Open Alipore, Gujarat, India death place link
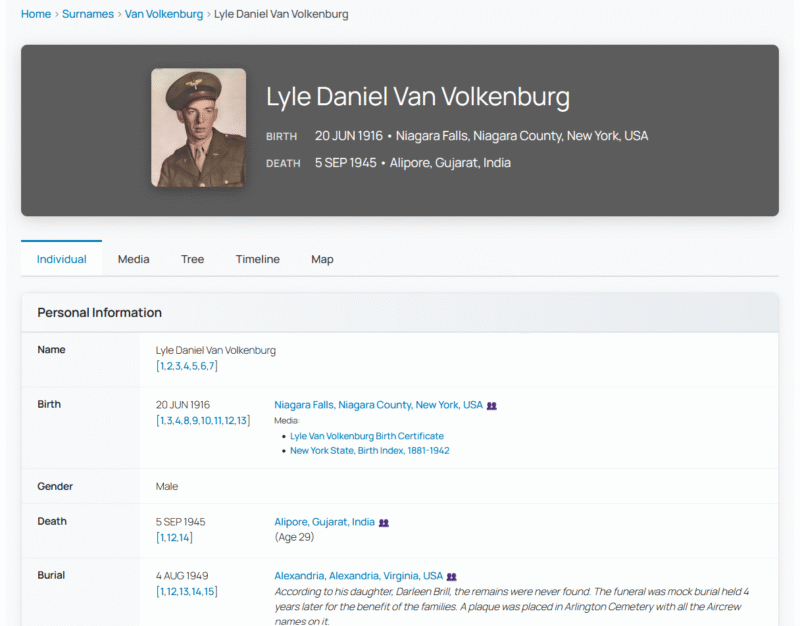Image resolution: width=800 pixels, height=626 pixels. click(x=324, y=522)
